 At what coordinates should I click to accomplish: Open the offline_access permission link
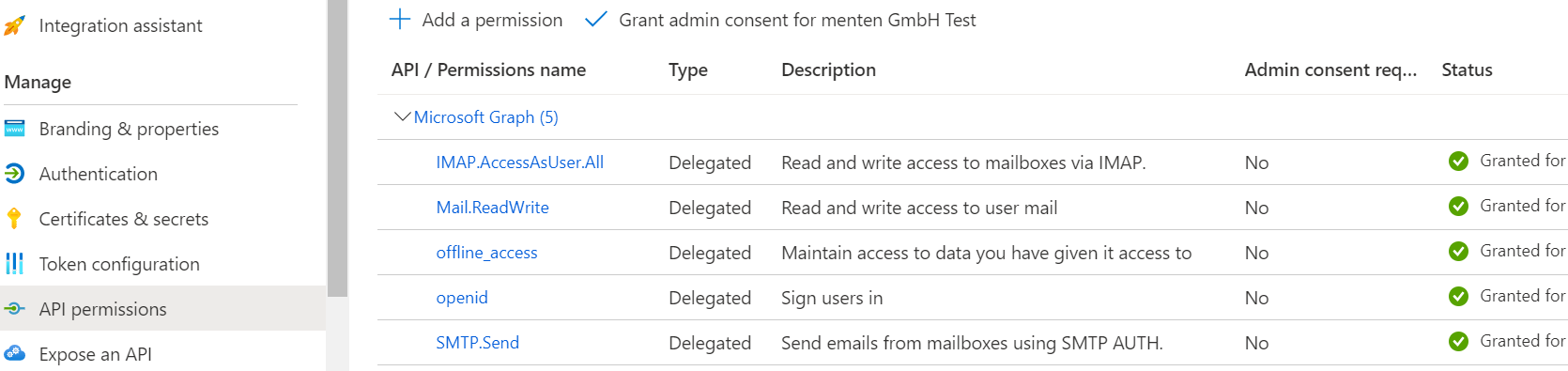tap(486, 253)
